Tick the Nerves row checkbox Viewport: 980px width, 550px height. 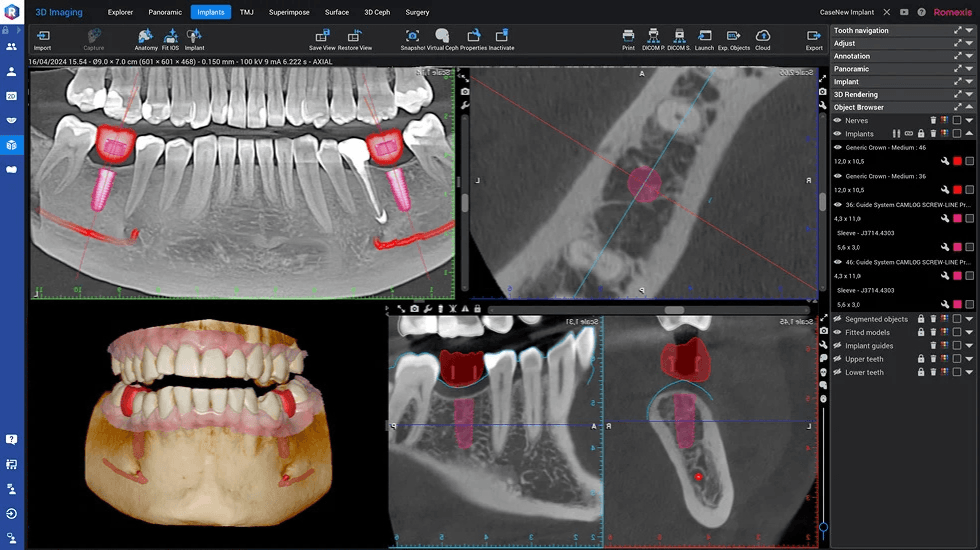(957, 120)
